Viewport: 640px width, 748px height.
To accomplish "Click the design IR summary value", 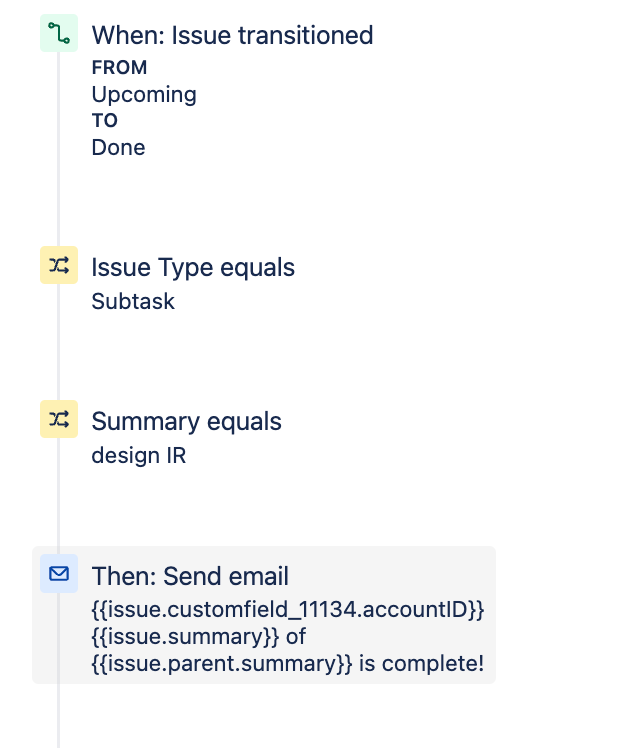I will tap(139, 456).
